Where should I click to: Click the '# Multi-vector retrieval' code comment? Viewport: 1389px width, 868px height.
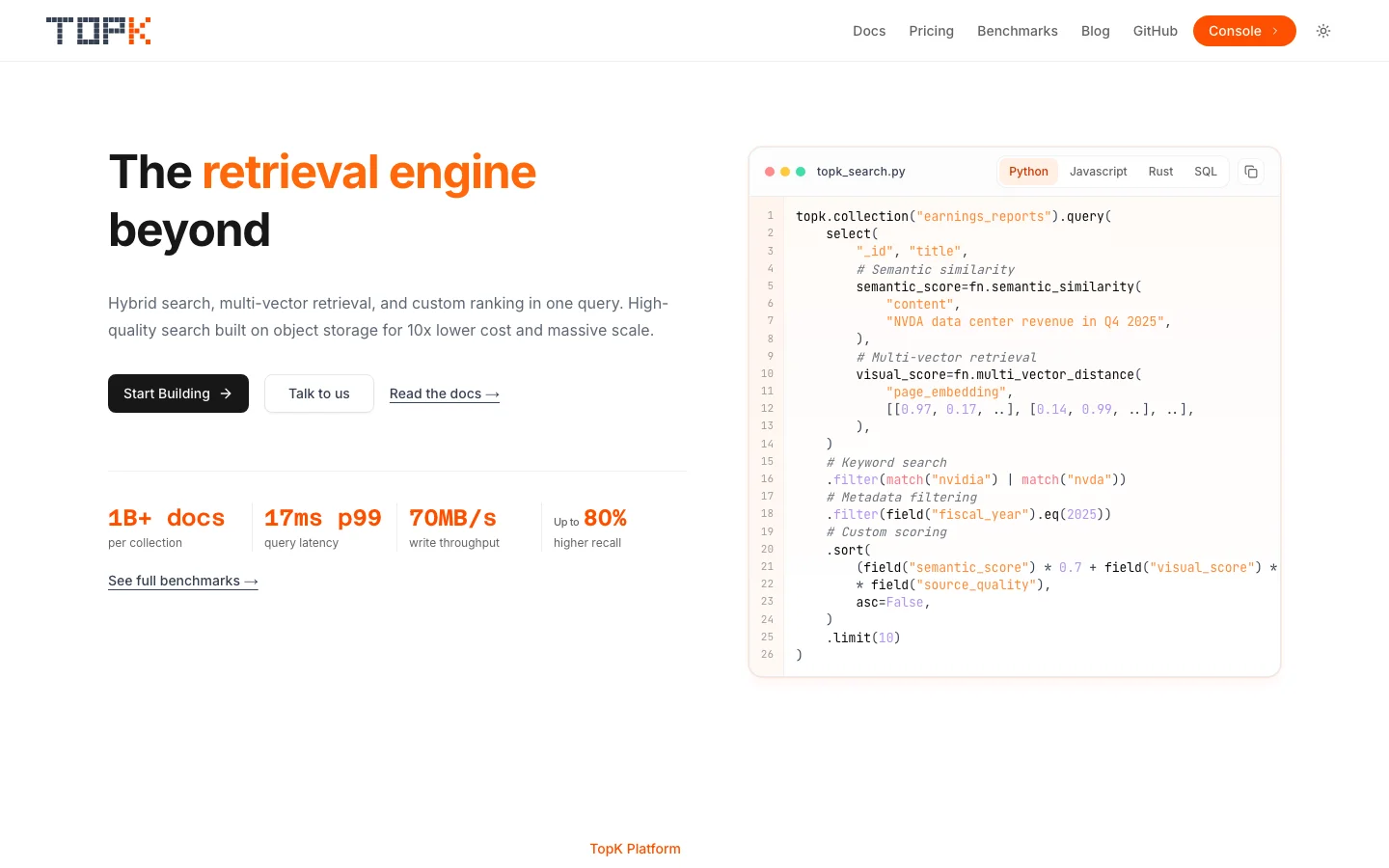(x=946, y=357)
